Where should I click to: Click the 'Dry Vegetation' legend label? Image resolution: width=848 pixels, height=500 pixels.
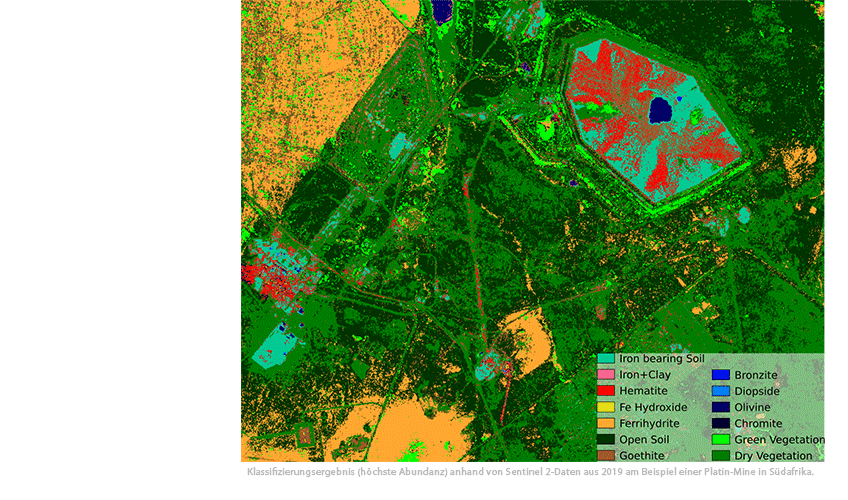click(773, 456)
